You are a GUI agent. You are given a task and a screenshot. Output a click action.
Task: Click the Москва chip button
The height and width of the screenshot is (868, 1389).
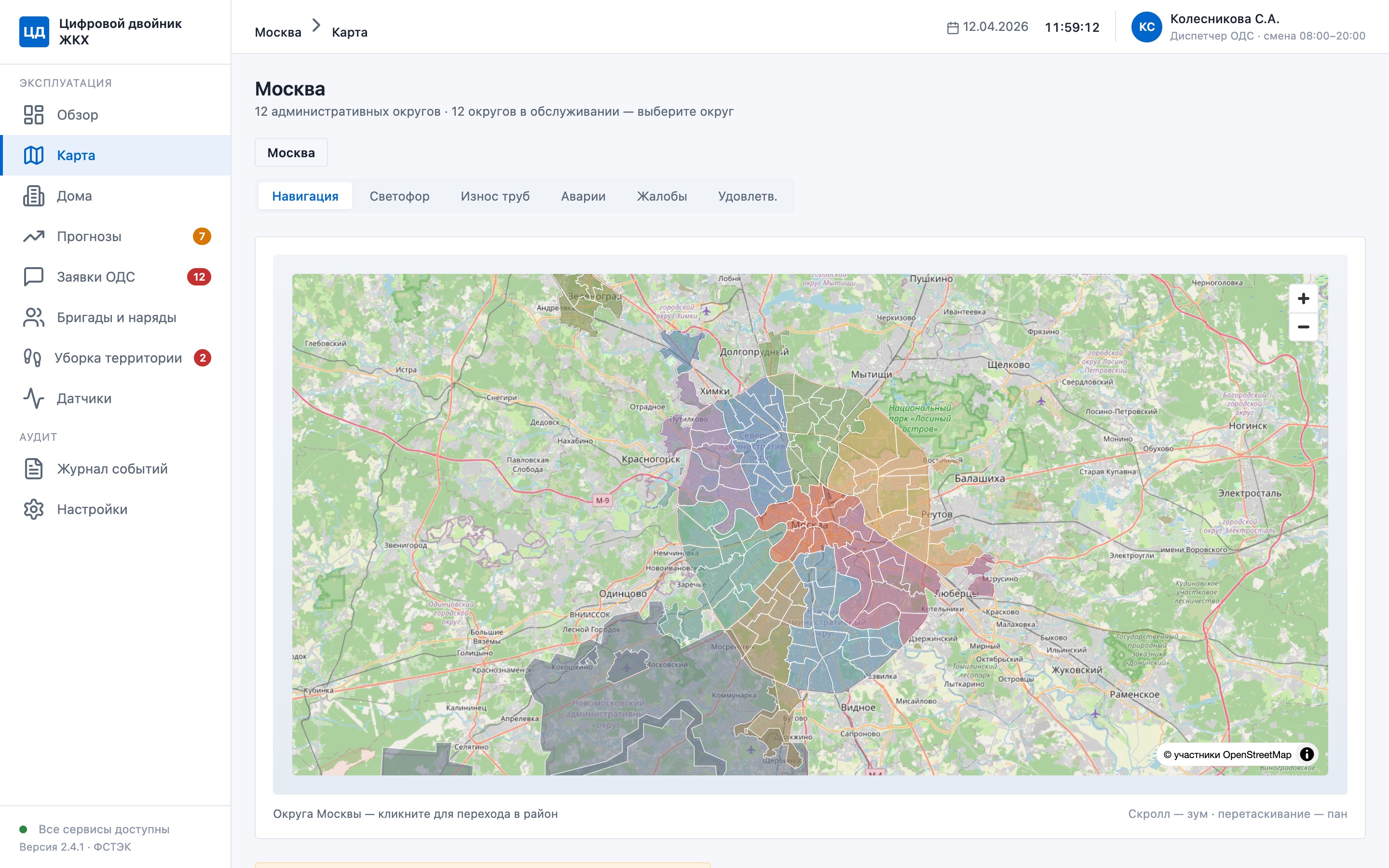291,153
